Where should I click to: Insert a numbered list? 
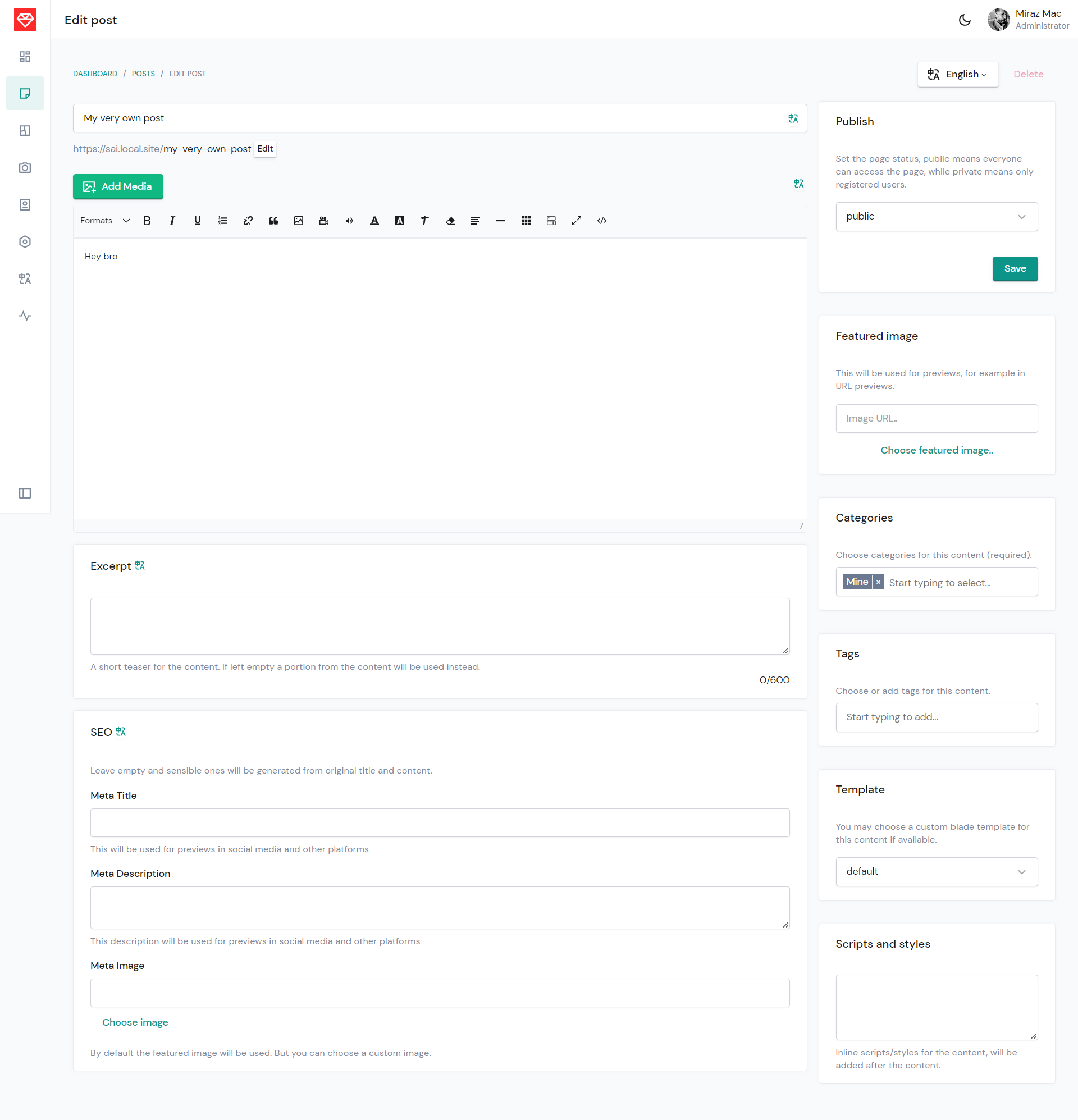[223, 221]
